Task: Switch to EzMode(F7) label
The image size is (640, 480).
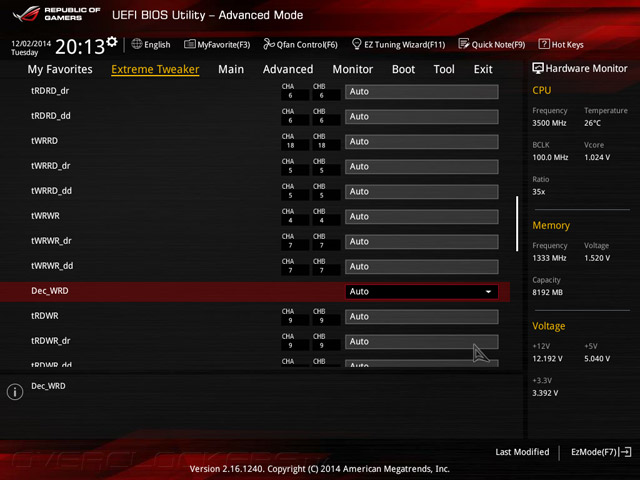Action: pos(594,452)
